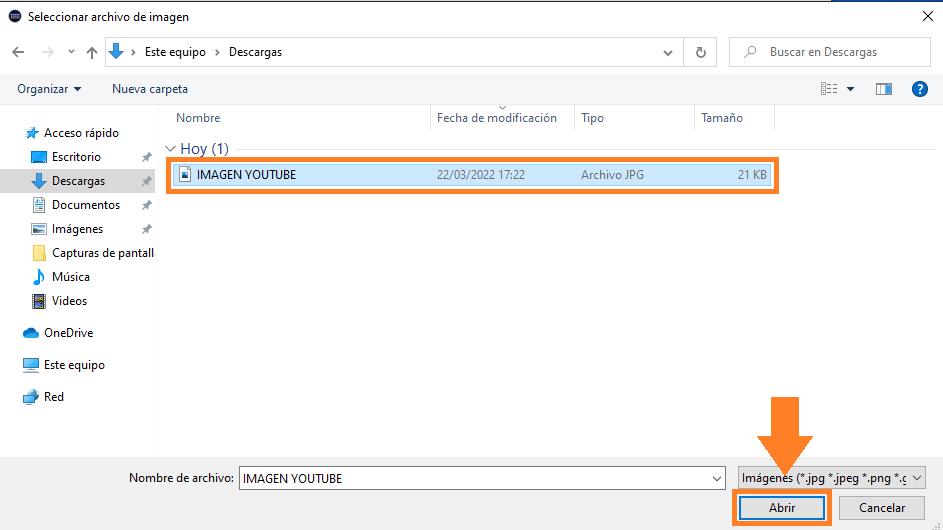Refresh the Descargas folder view
Viewport: 943px width, 530px height.
click(x=700, y=52)
